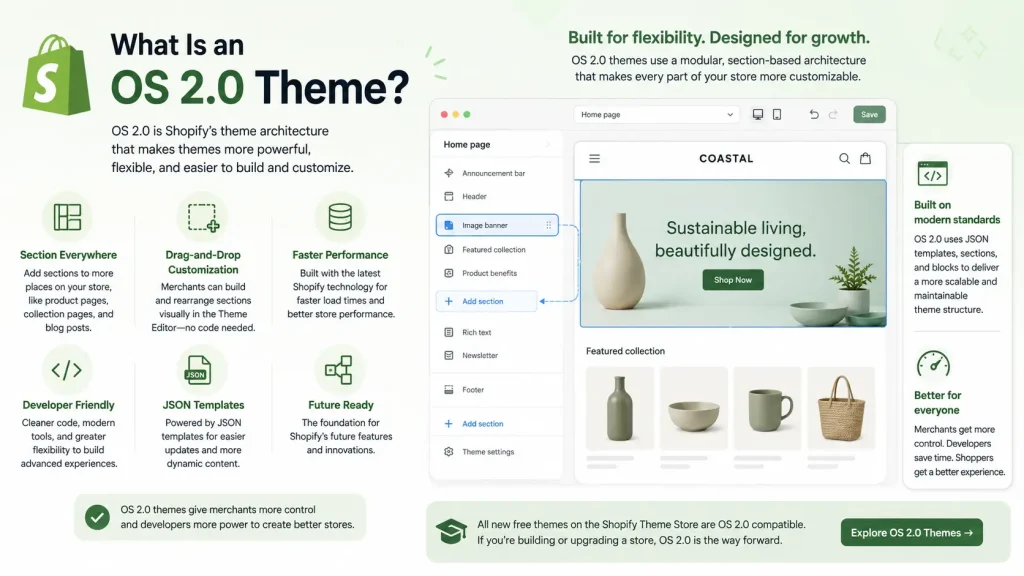This screenshot has width=1024, height=576.
Task: Click the Rich text section icon
Action: [449, 332]
